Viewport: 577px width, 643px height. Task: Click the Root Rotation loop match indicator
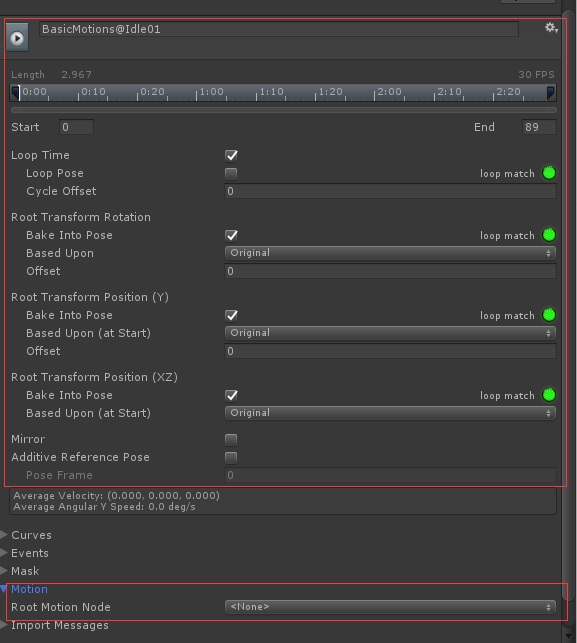click(549, 235)
